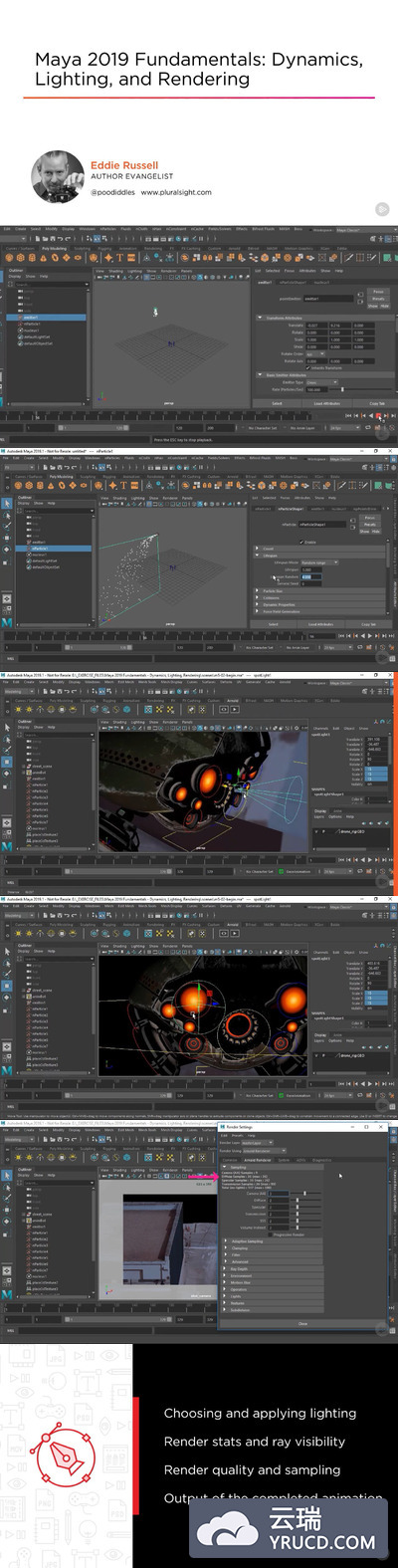This screenshot has width=398, height=1568.
Task: Click red stop playback button in first screenshot
Action: 378,416
